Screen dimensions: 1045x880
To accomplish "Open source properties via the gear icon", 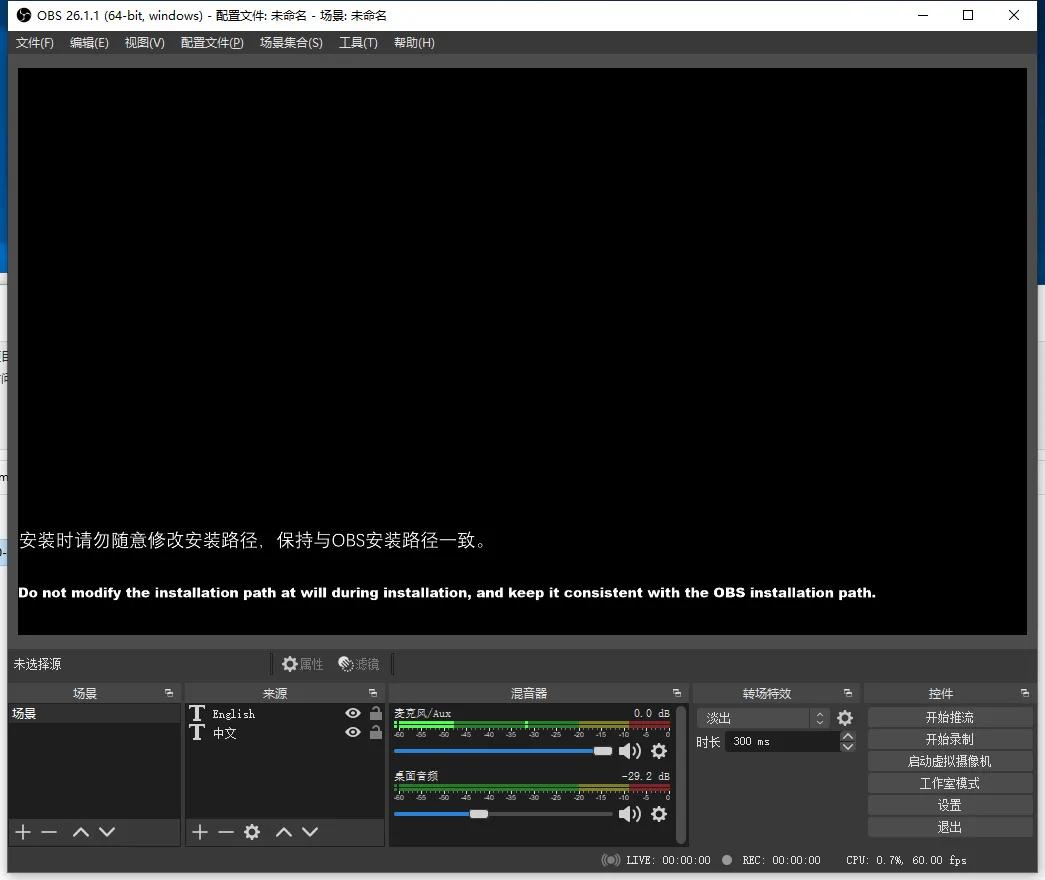I will click(x=251, y=831).
